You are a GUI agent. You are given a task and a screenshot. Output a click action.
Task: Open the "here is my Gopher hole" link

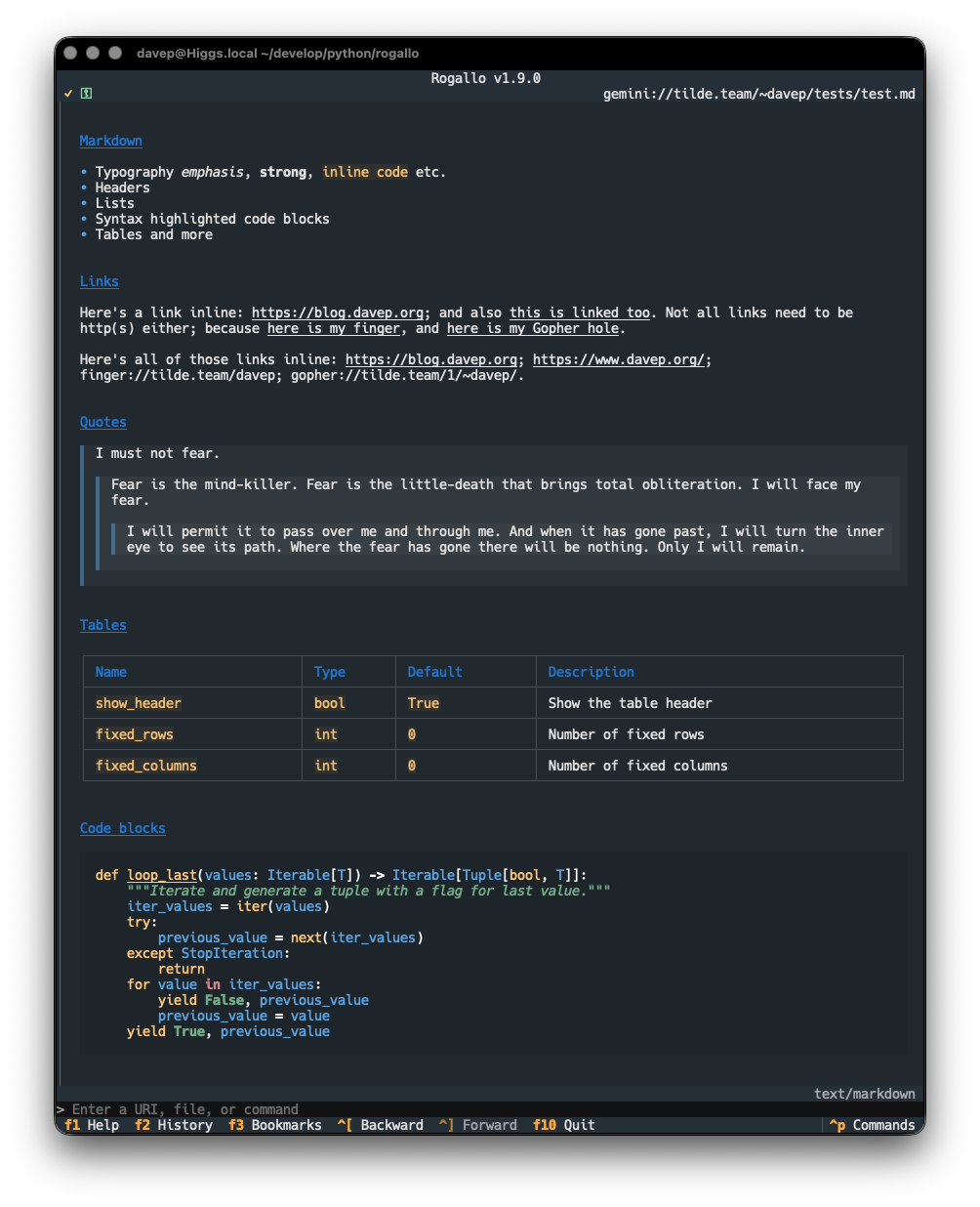(533, 328)
